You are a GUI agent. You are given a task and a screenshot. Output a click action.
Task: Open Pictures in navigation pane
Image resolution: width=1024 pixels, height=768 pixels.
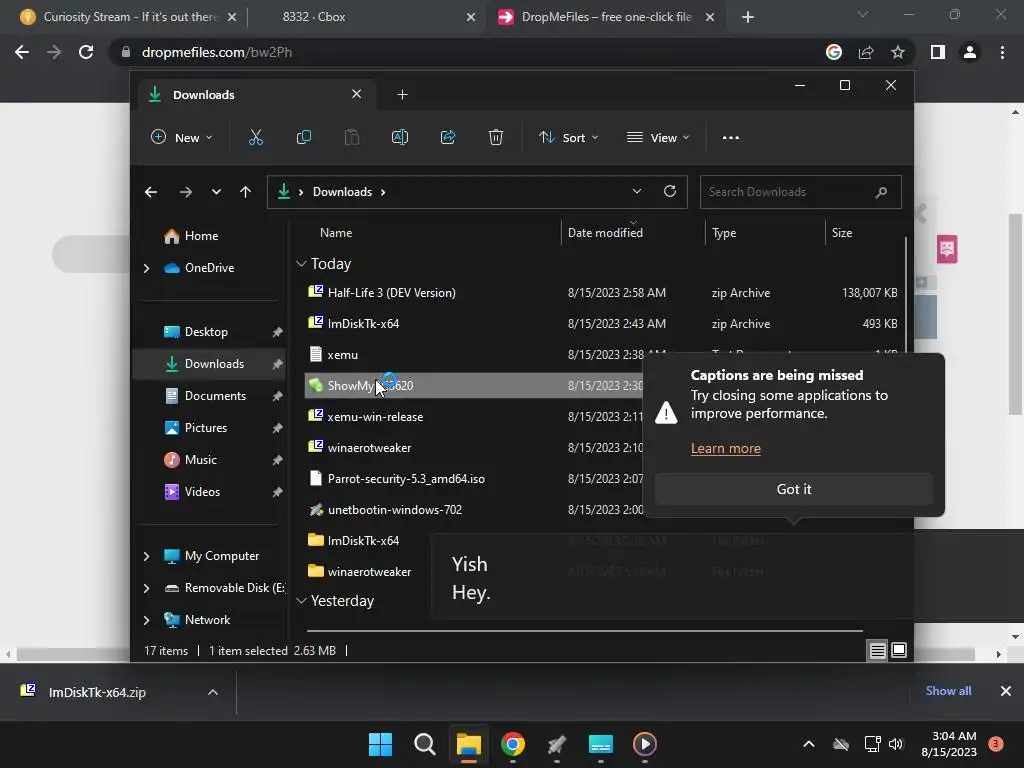click(x=205, y=428)
